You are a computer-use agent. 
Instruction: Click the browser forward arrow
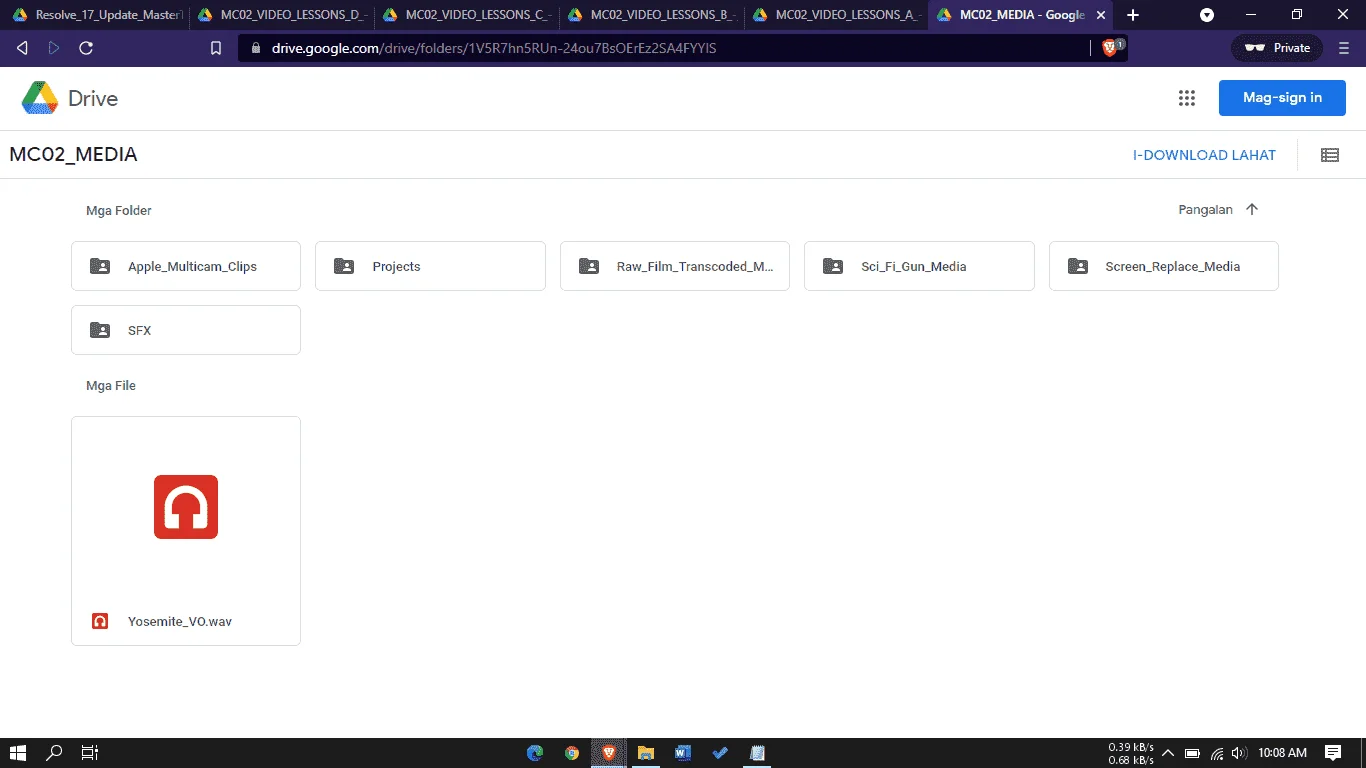[x=54, y=48]
